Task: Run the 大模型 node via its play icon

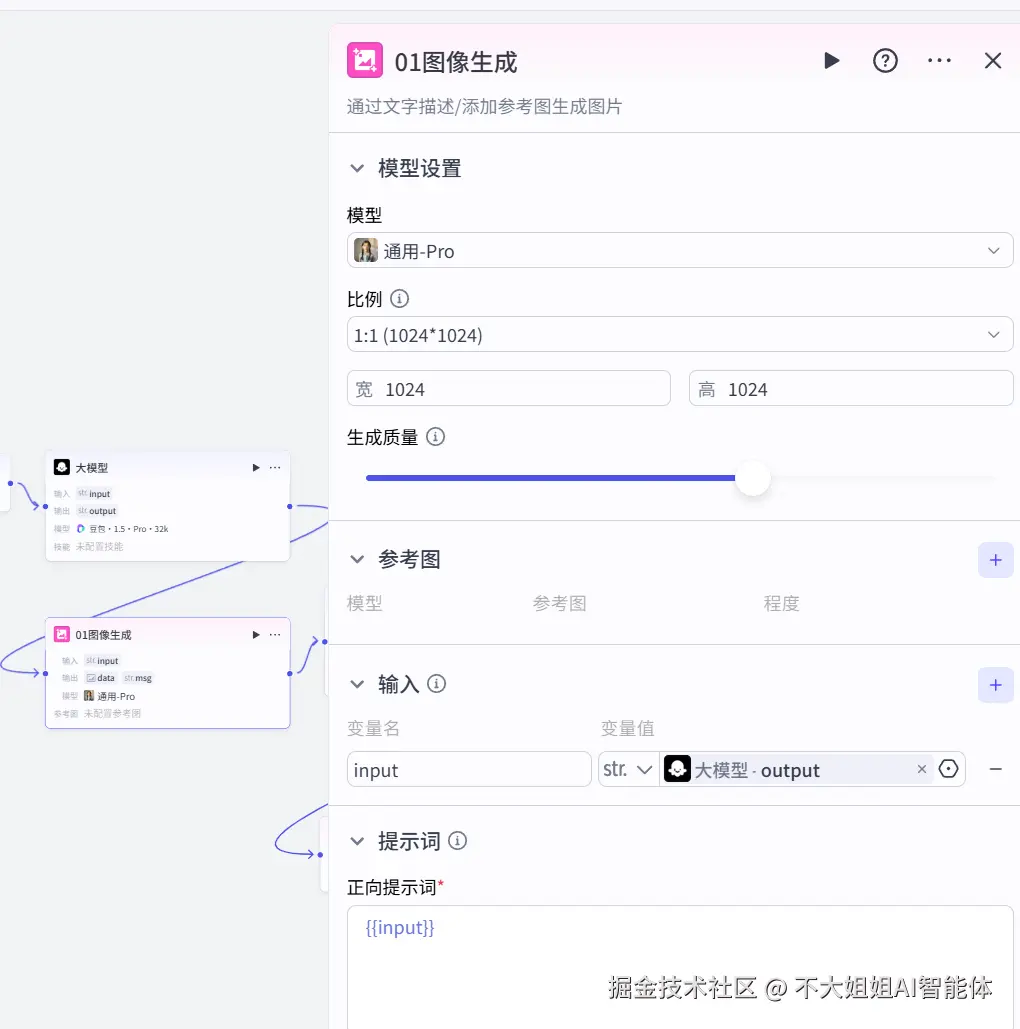Action: [255, 467]
